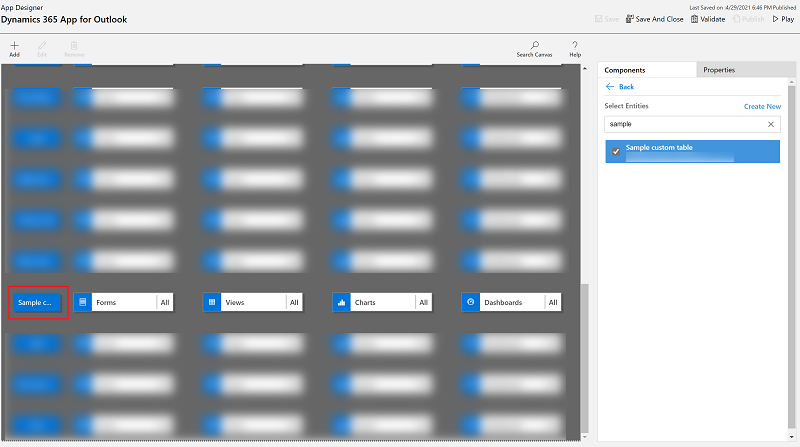Switch to the Components tab
This screenshot has height=447, width=800.
pyautogui.click(x=646, y=70)
